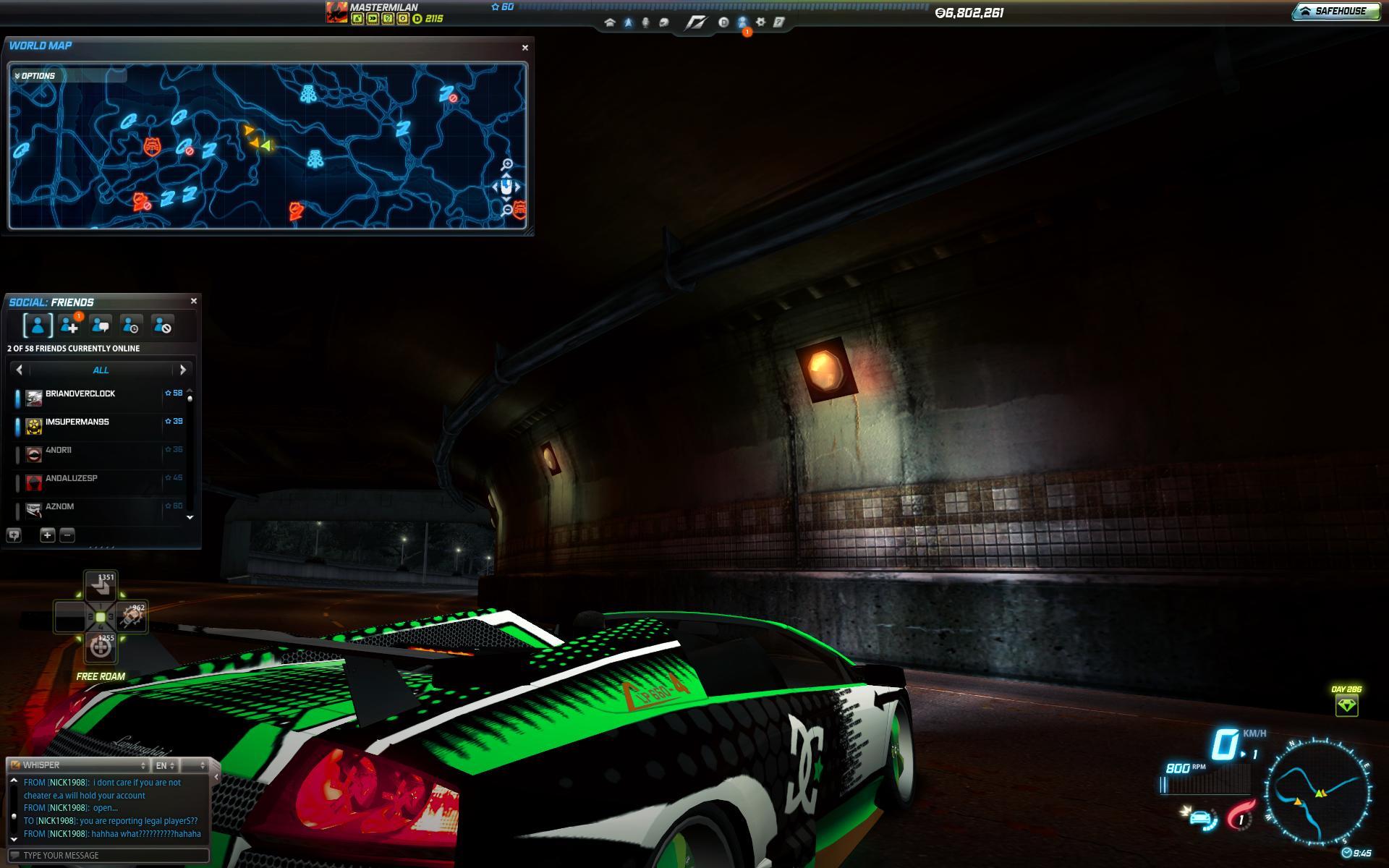
Task: Collapse the chat panel side arrow
Action: pyautogui.click(x=216, y=778)
